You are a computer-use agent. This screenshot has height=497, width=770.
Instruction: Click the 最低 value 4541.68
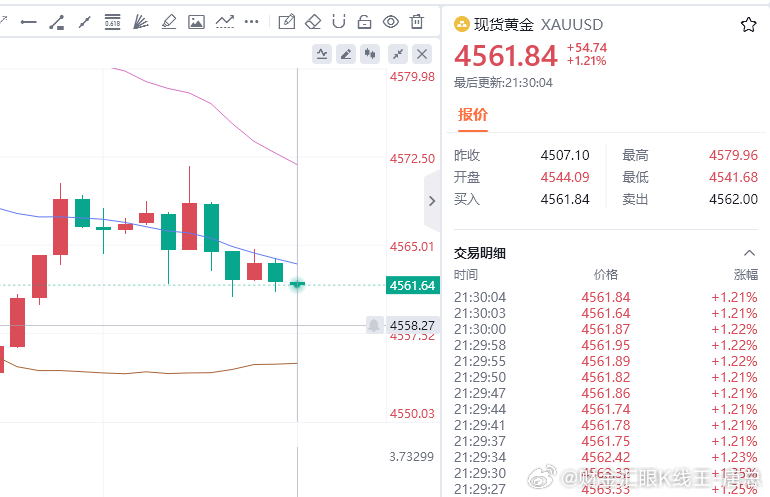(733, 177)
